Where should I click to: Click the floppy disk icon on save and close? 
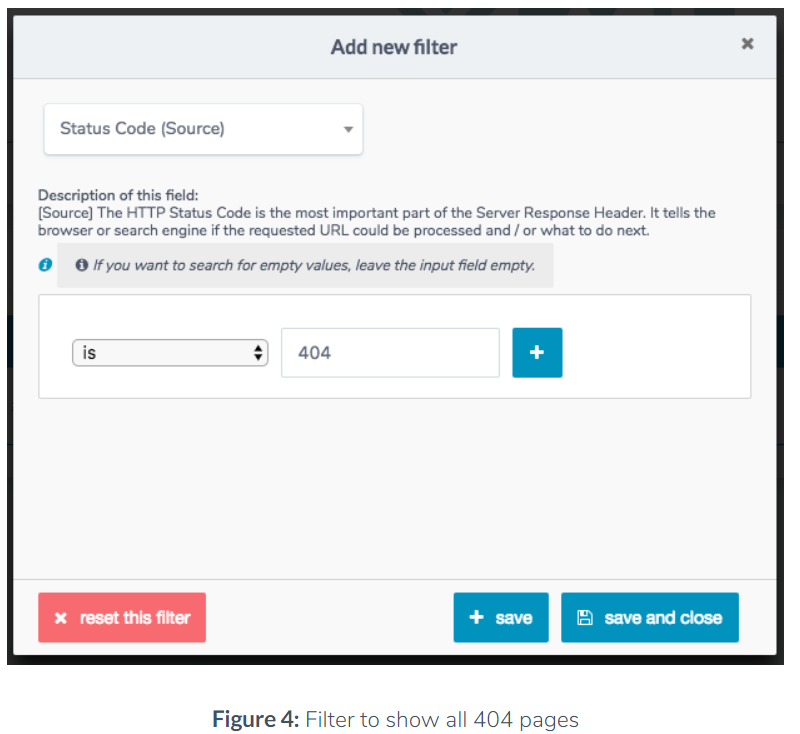pos(585,618)
